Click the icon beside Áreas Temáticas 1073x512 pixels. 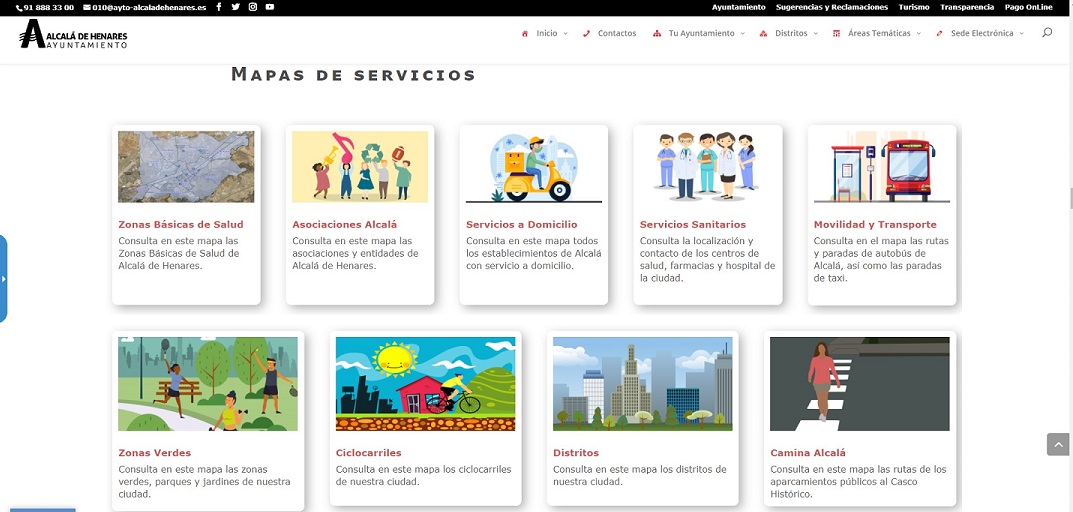[836, 34]
